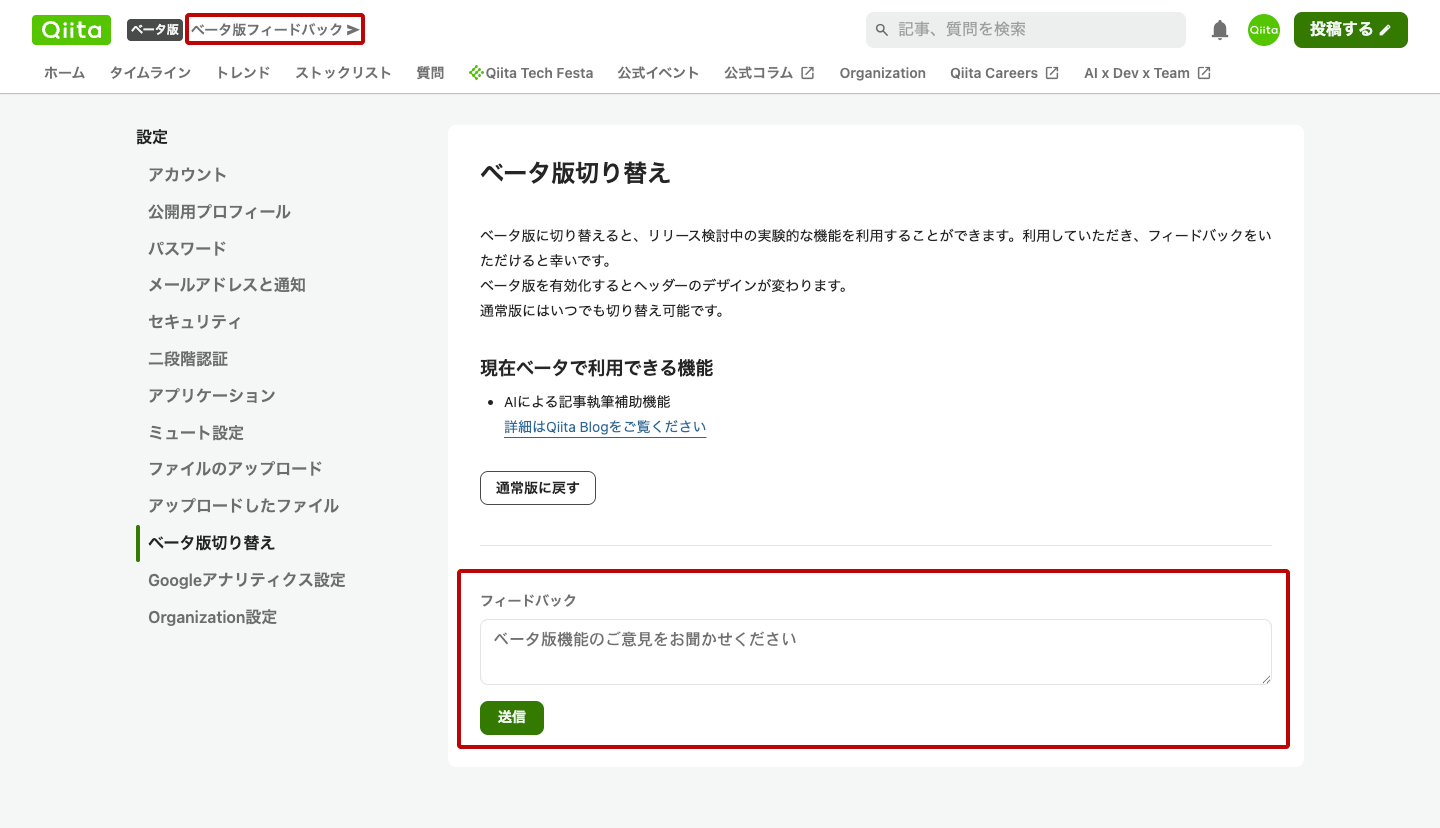Open the notifications bell
Image resolution: width=1440 pixels, height=828 pixels.
tap(1220, 30)
